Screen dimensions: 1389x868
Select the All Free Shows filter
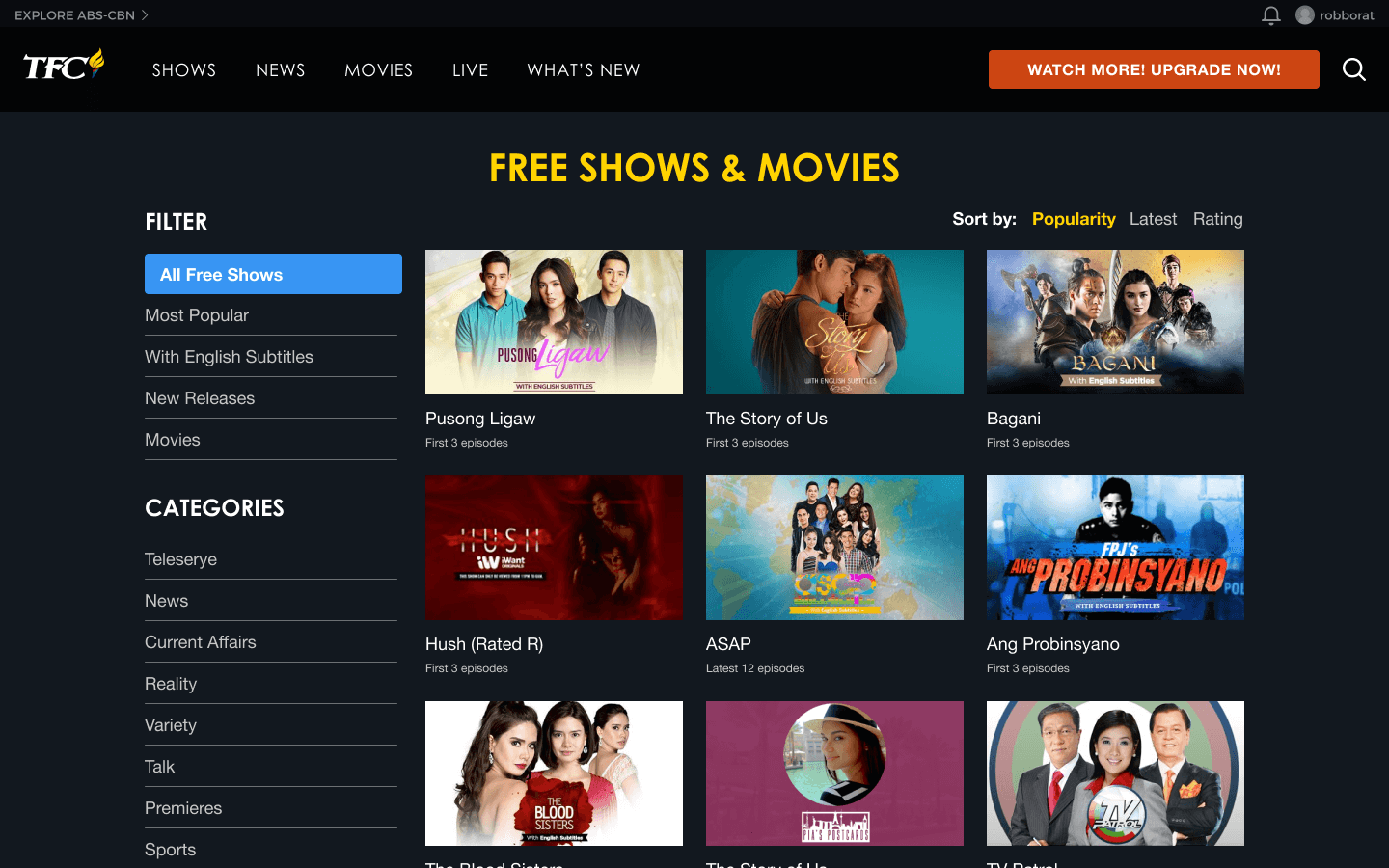point(273,274)
